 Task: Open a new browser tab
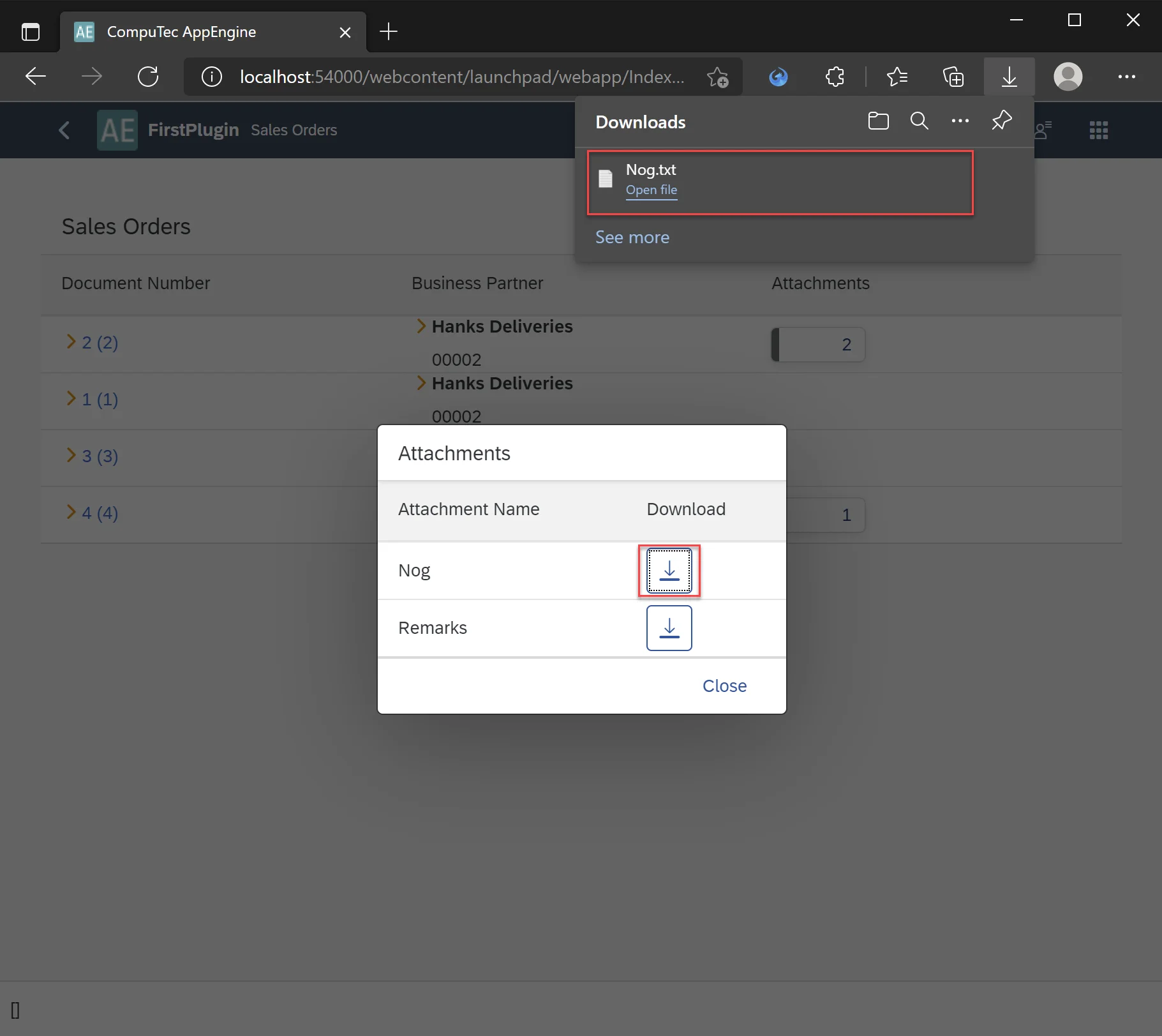pyautogui.click(x=388, y=32)
